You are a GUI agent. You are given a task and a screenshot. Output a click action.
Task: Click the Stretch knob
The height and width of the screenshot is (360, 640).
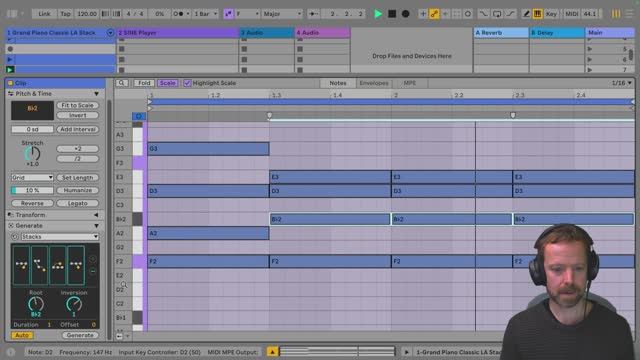(32, 154)
